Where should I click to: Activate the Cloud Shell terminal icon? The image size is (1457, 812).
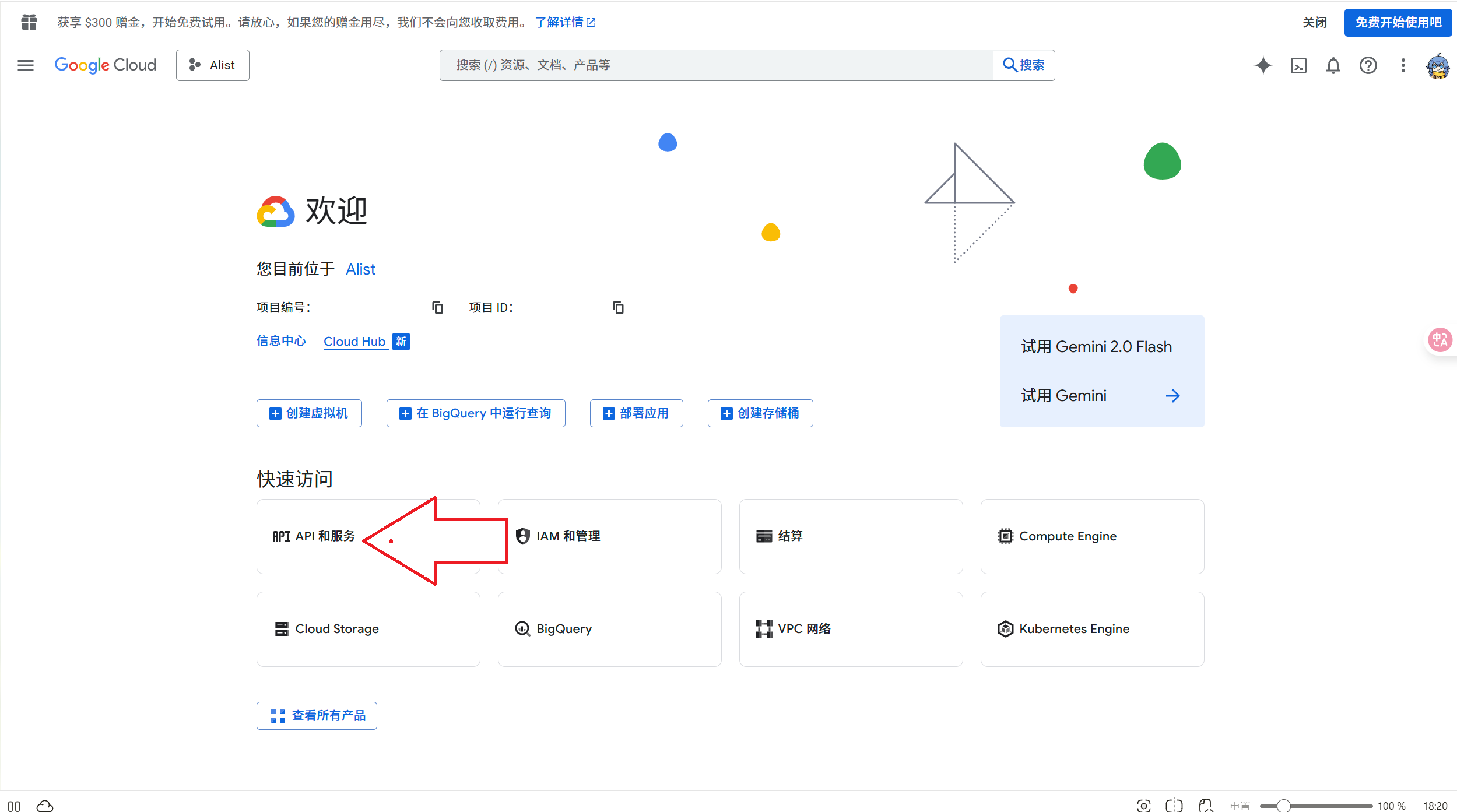pos(1298,65)
